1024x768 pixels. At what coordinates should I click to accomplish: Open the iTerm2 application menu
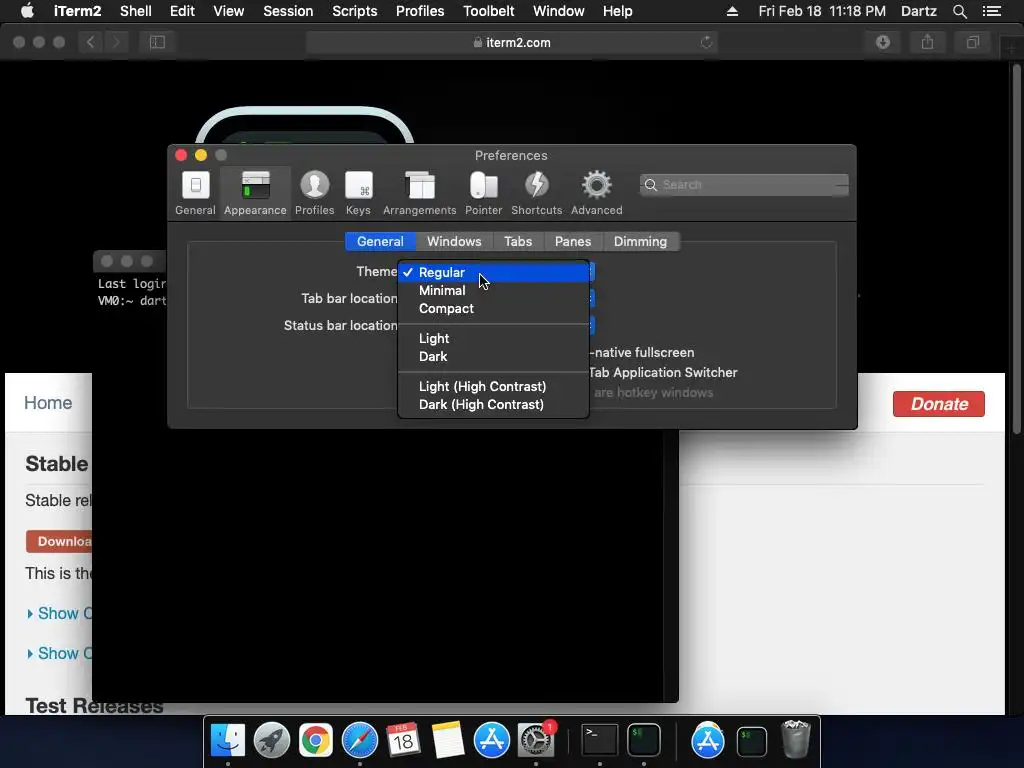(77, 11)
